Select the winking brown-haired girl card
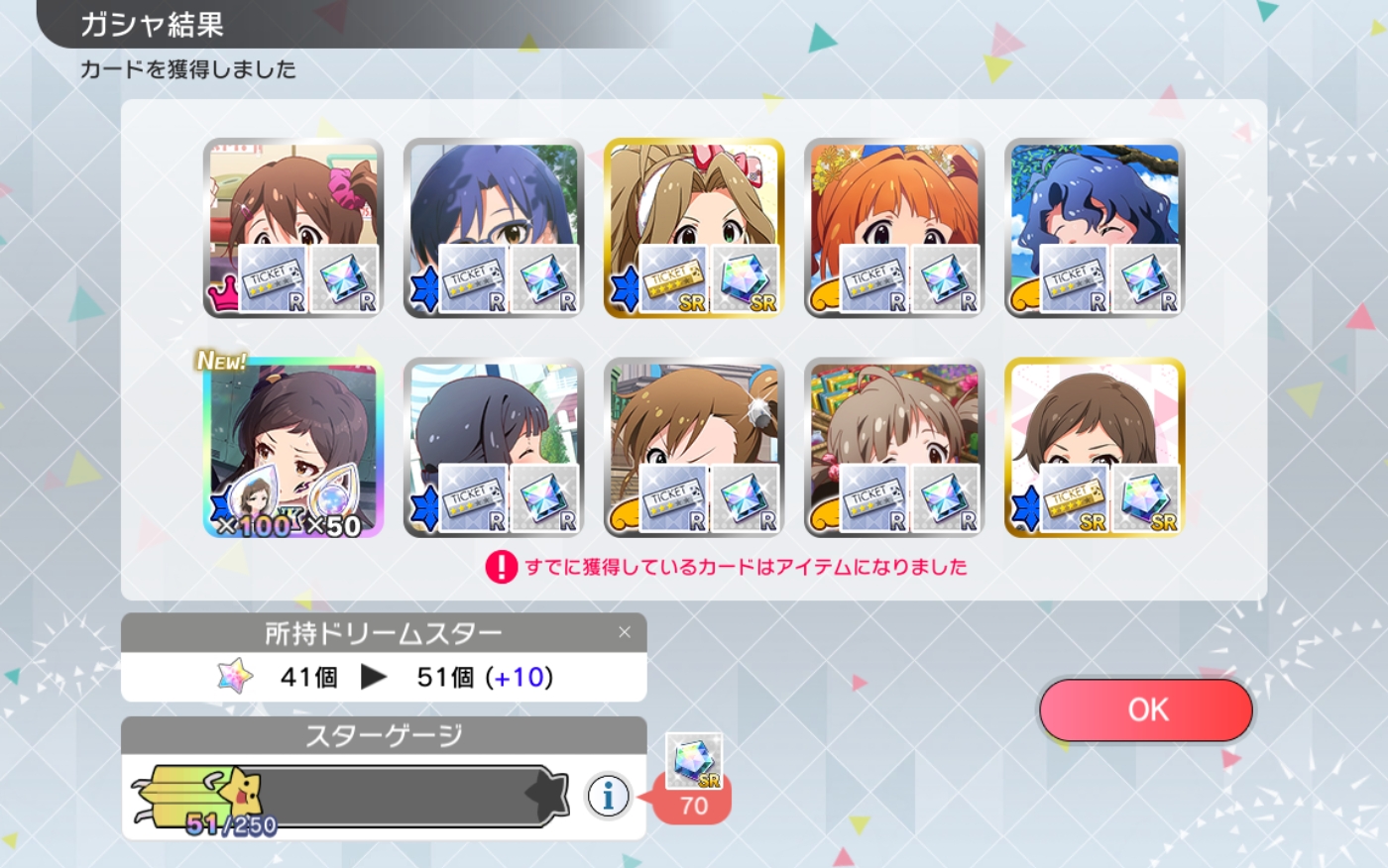This screenshot has height=868, width=1388. pos(694,449)
